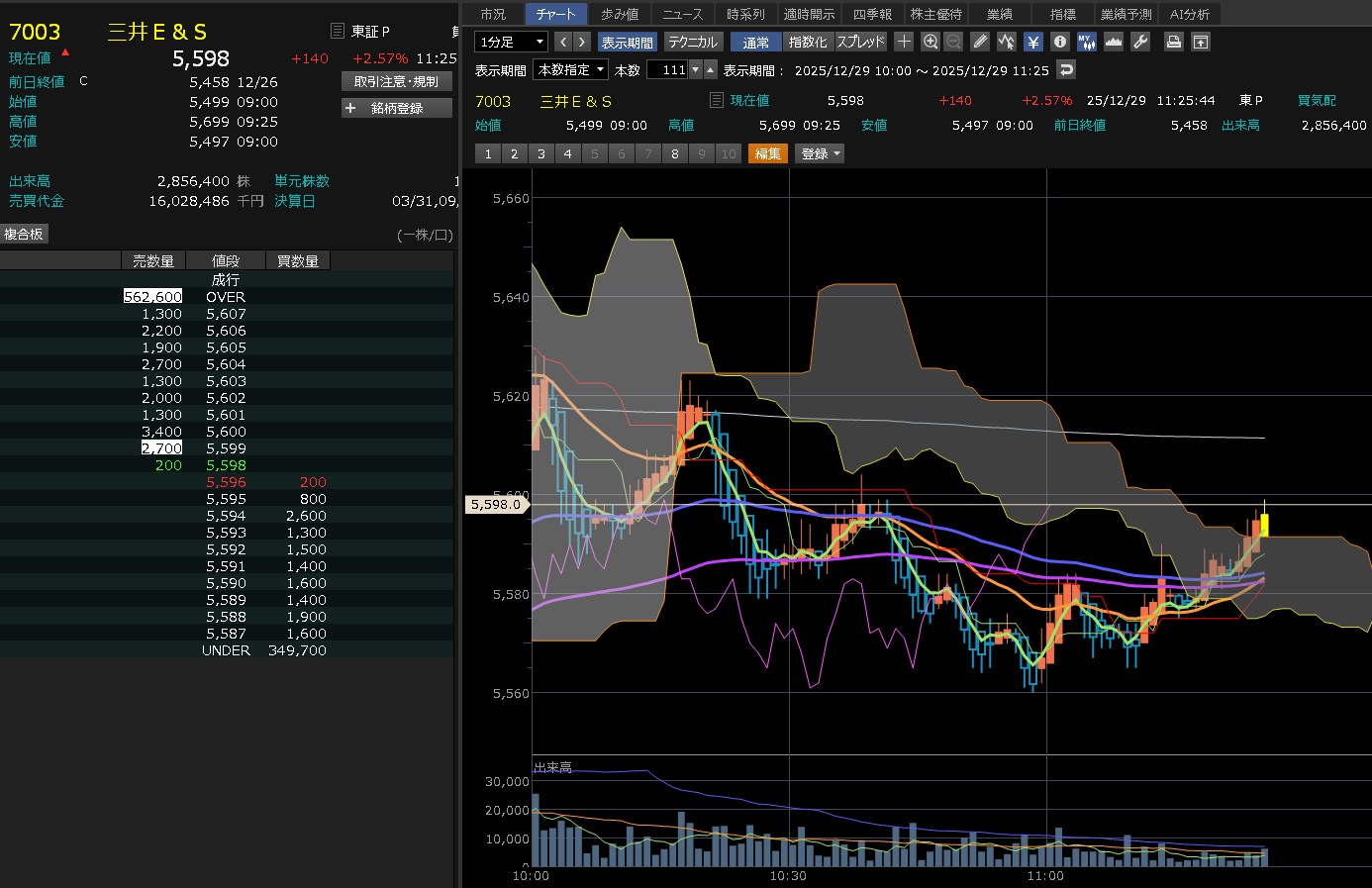The height and width of the screenshot is (888, 1372).
Task: Enable the crosshair cursor icon
Action: [x=904, y=42]
